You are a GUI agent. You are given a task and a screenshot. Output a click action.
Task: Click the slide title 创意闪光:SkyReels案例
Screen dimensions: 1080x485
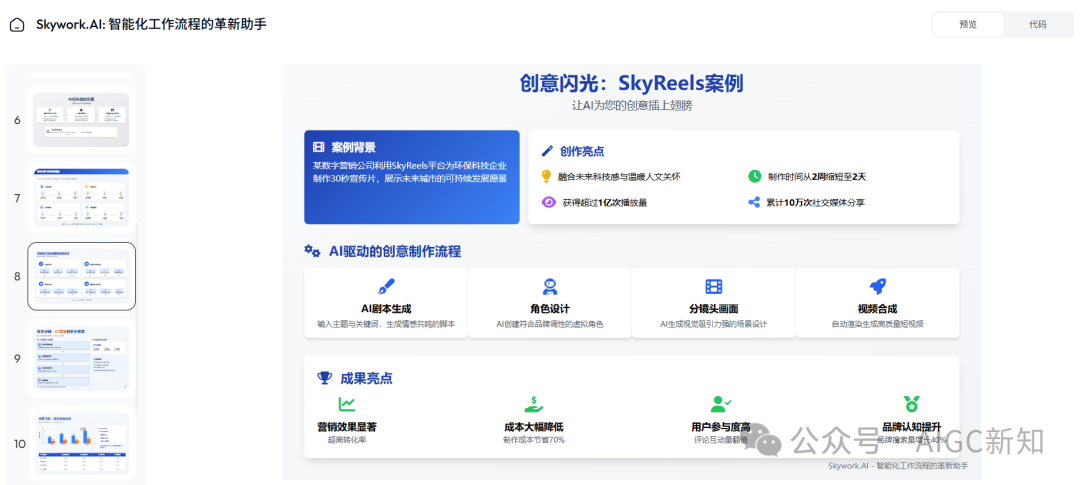632,83
